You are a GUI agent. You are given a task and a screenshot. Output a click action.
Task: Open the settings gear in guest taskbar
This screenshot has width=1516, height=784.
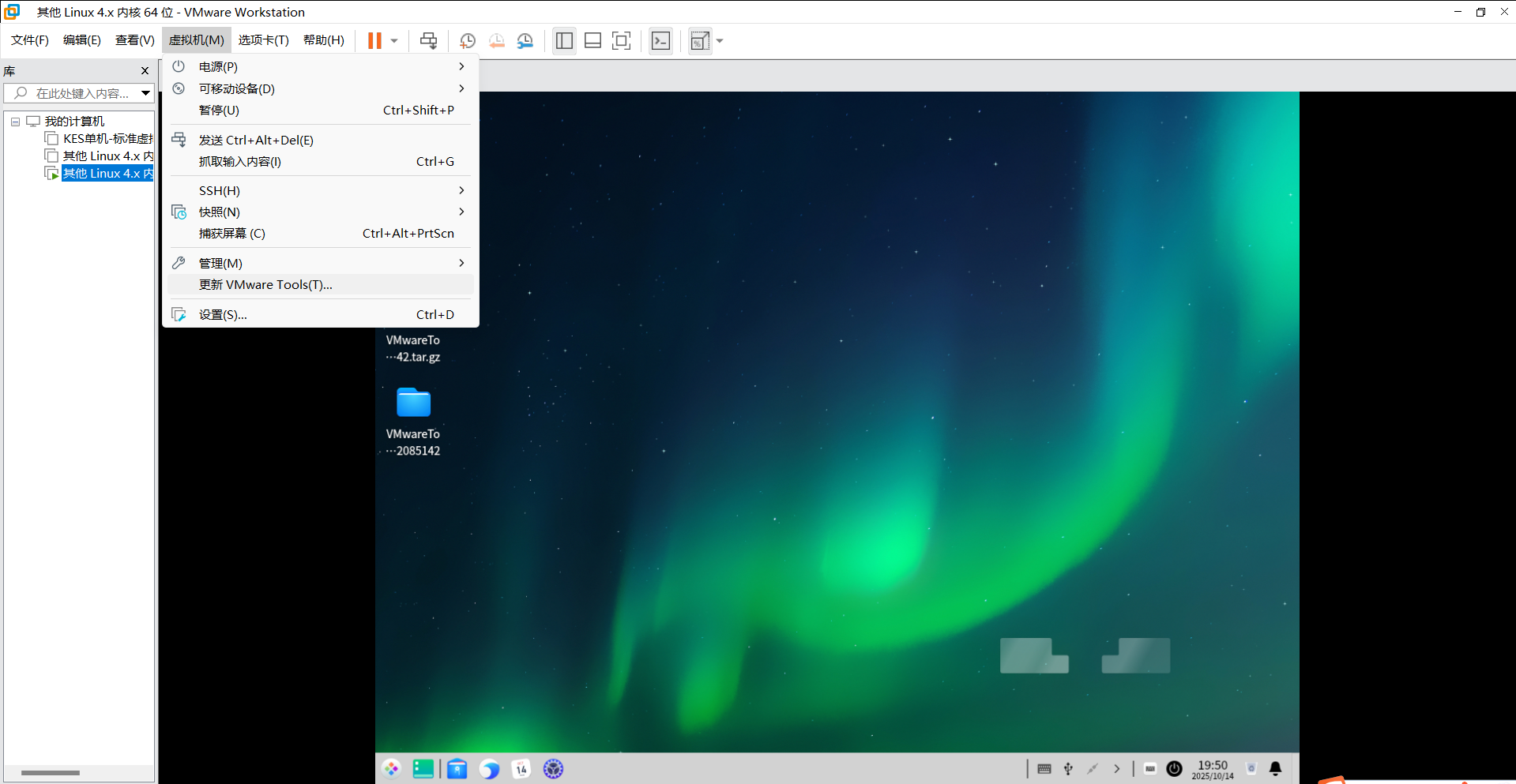point(553,768)
